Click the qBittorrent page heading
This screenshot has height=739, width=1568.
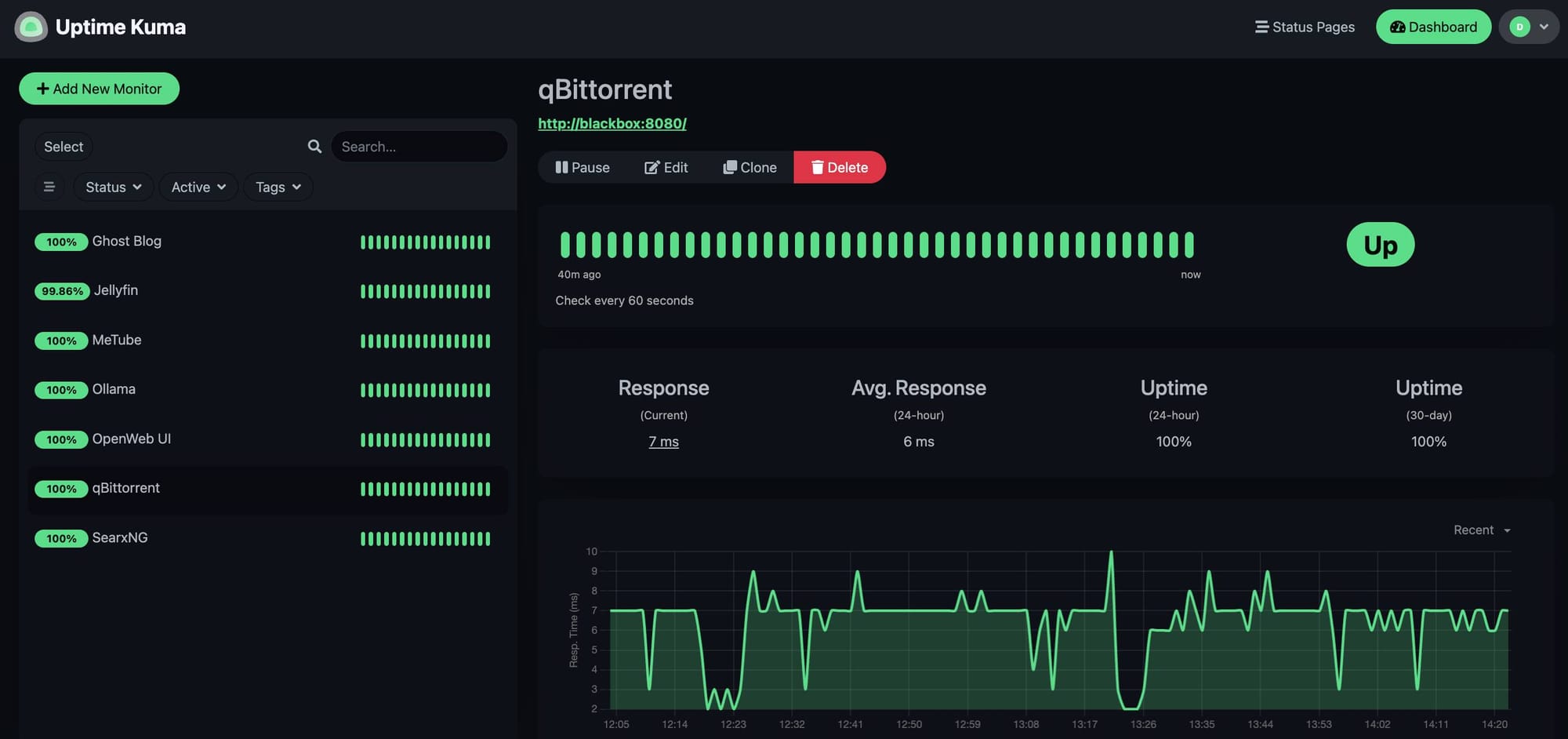point(605,89)
